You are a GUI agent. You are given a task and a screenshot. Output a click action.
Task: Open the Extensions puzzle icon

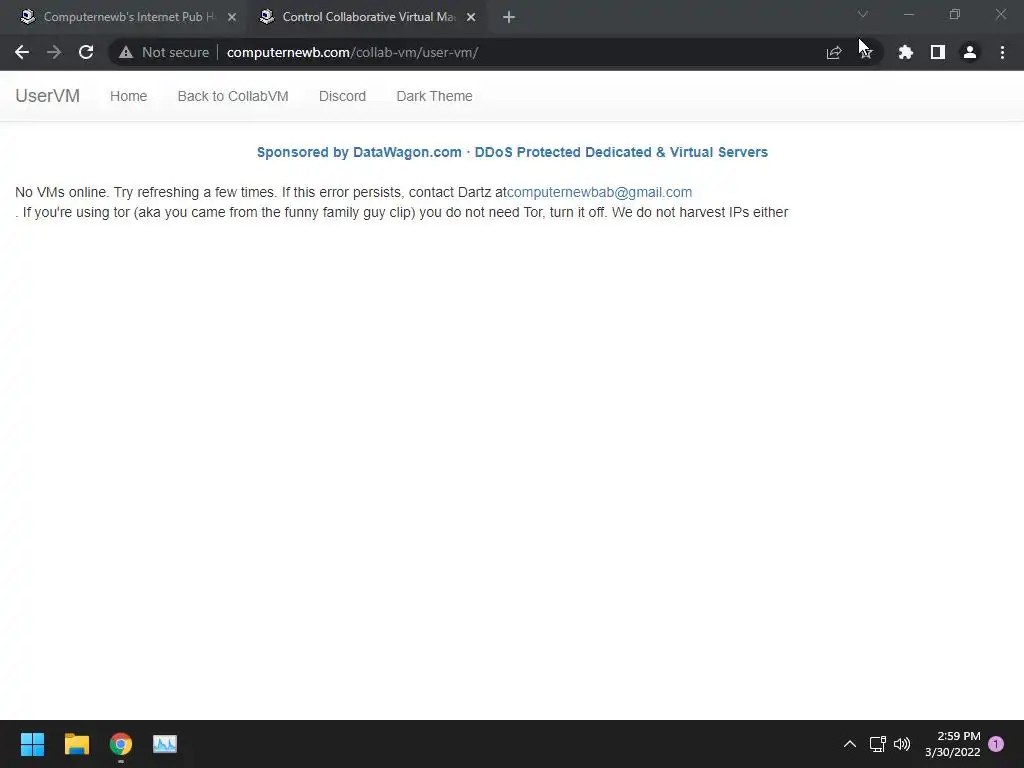tap(906, 52)
